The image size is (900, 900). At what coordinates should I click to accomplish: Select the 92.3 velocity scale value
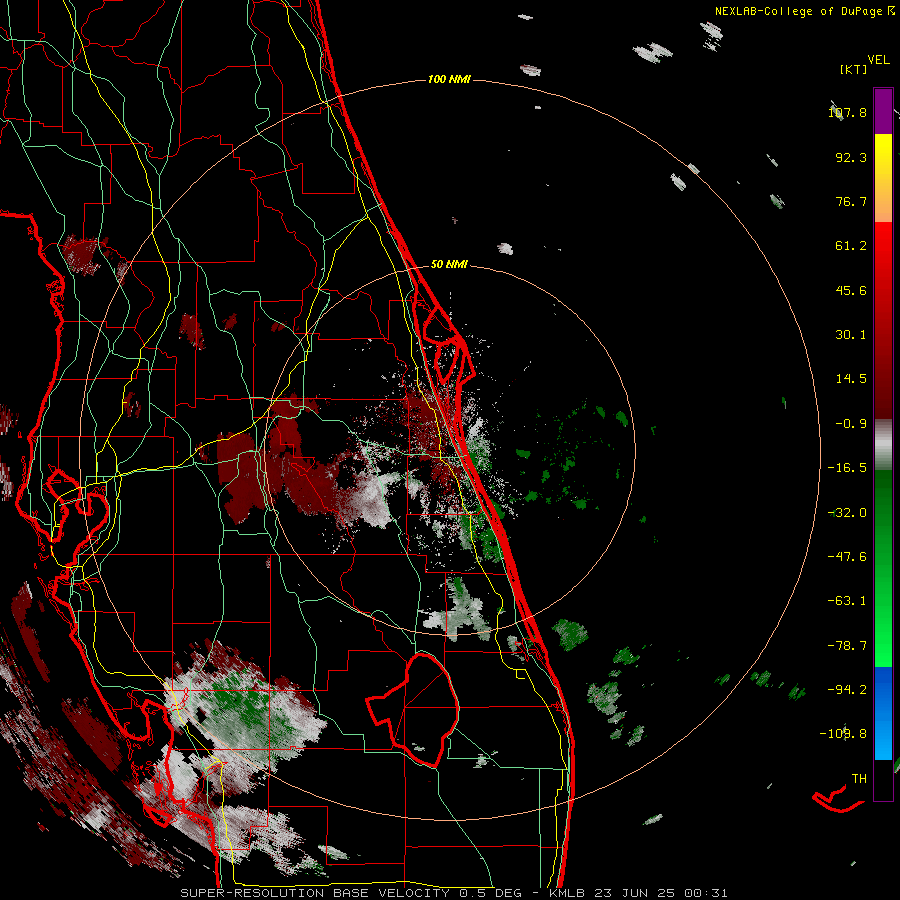click(x=851, y=157)
